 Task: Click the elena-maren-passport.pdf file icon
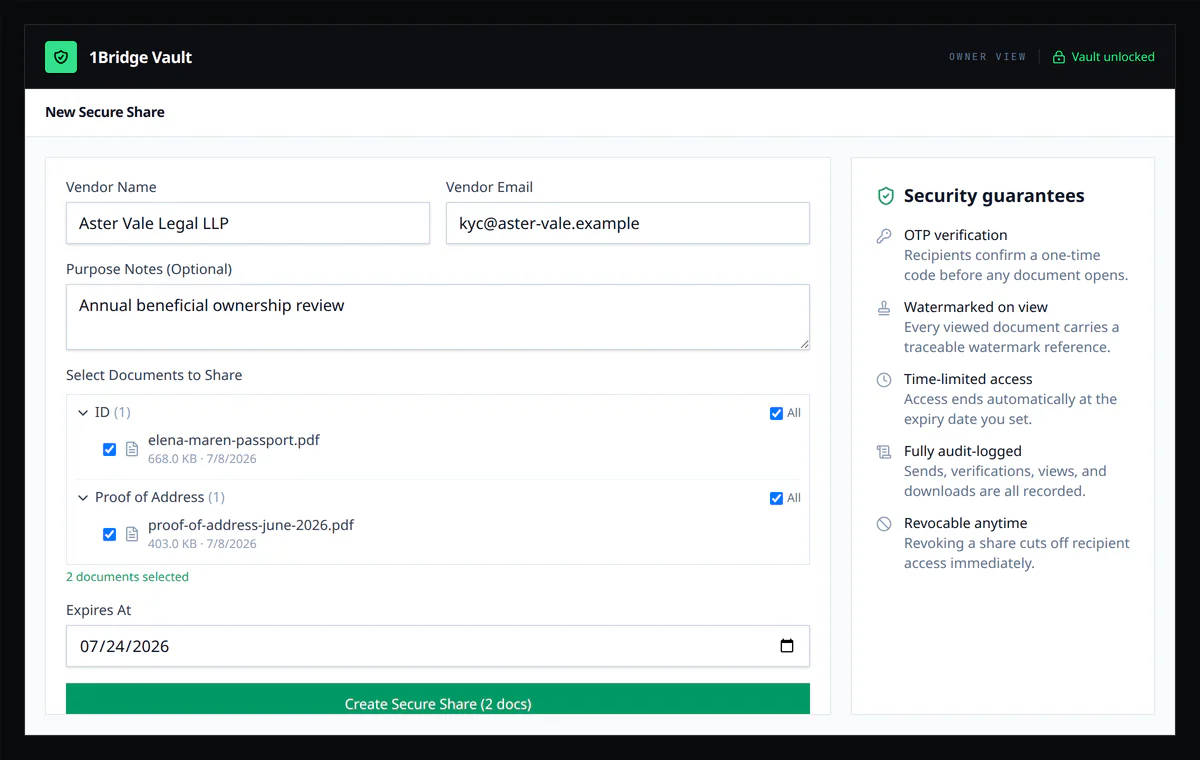pyautogui.click(x=132, y=449)
